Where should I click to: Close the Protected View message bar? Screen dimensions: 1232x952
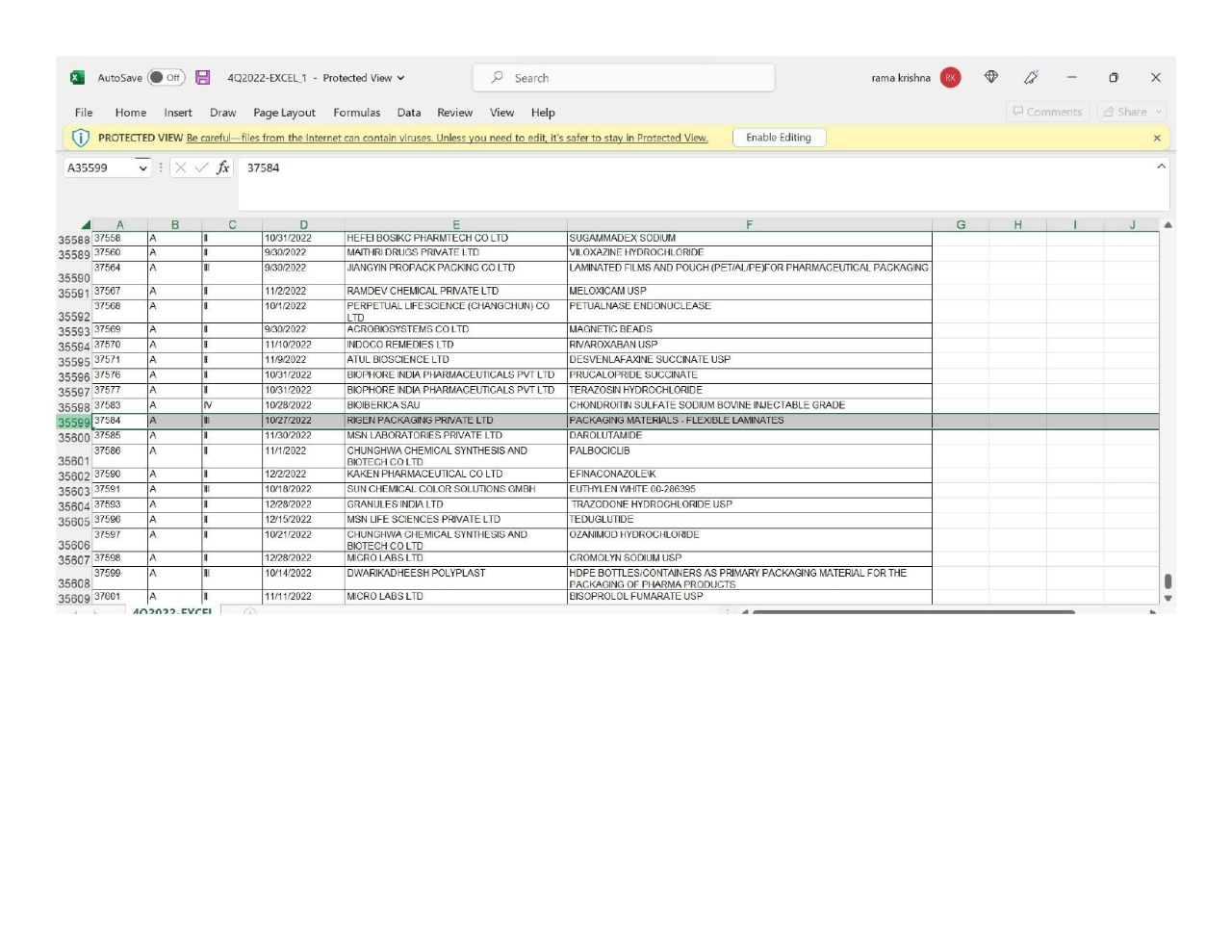(x=1157, y=139)
